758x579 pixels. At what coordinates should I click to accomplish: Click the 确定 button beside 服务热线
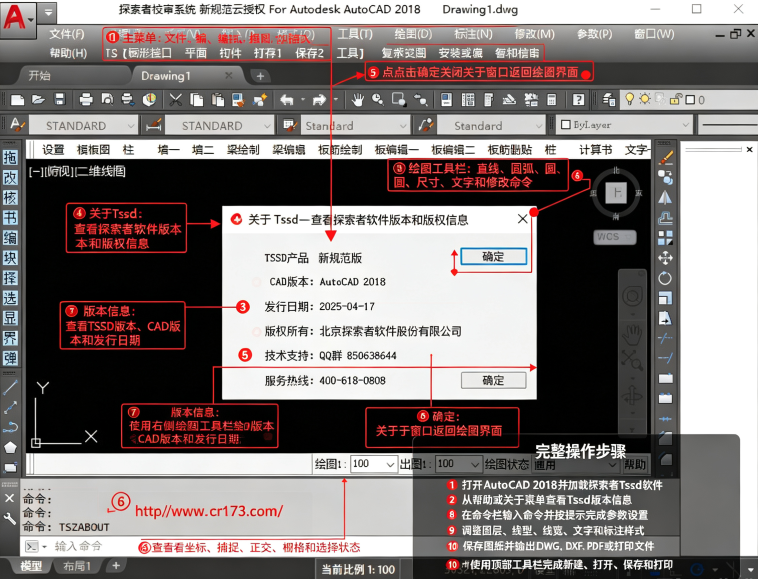coord(493,380)
